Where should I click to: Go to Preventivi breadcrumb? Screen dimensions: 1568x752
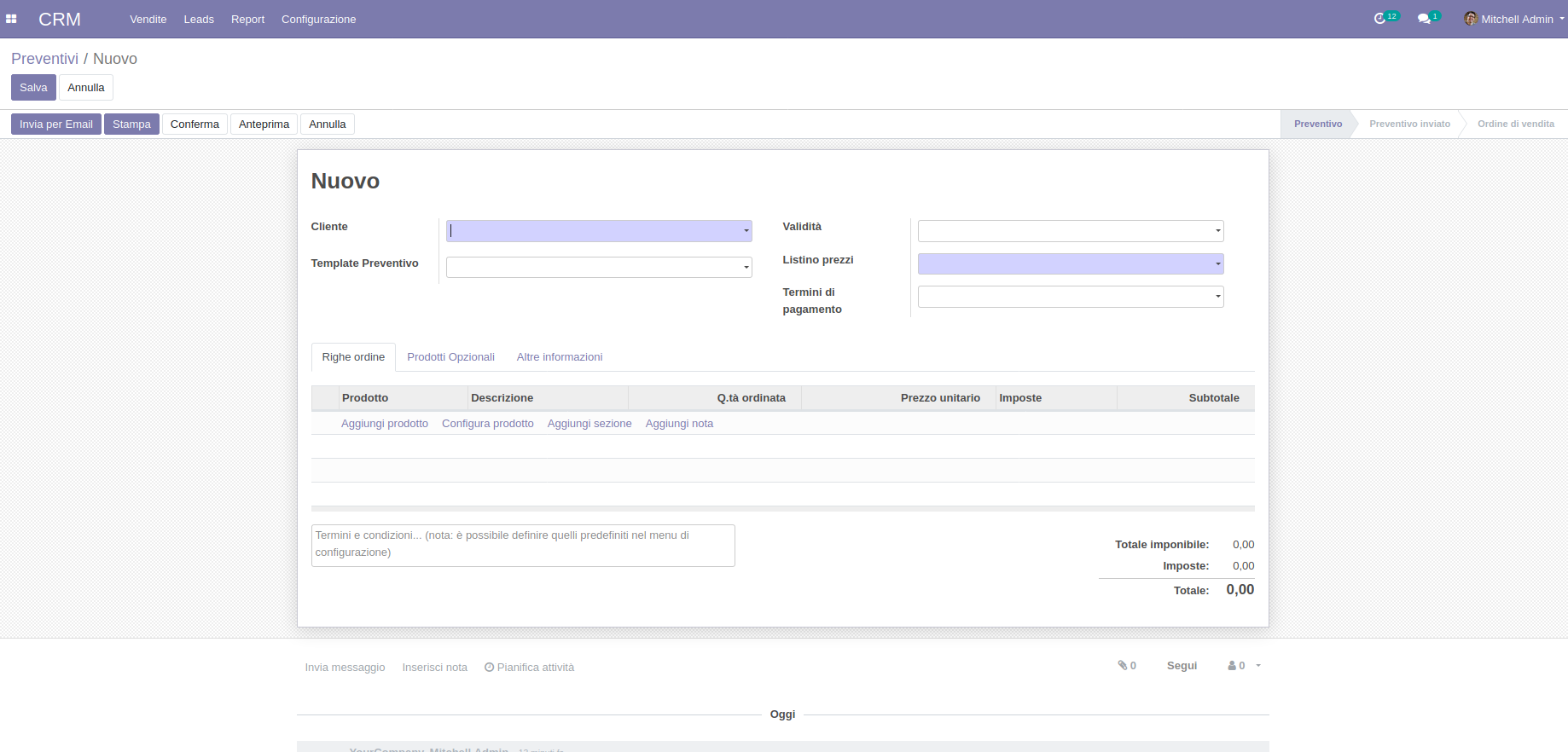(x=44, y=59)
